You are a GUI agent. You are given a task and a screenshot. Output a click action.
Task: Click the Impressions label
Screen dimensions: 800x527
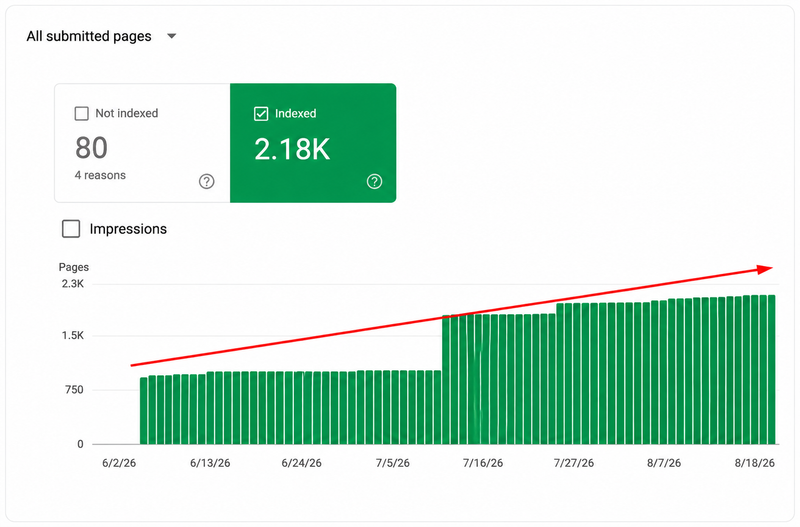128,229
